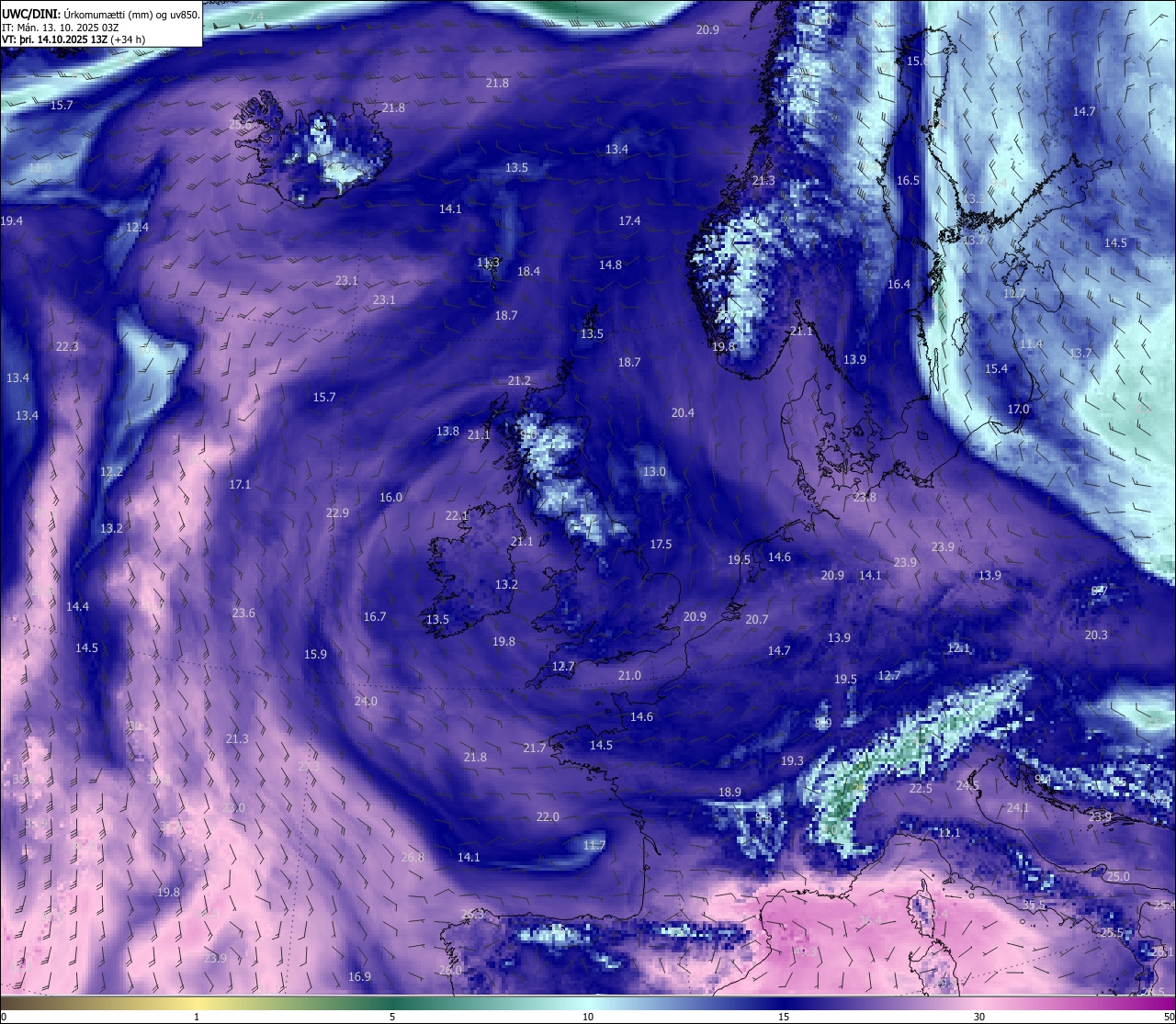Click the 23.6 value label

pyautogui.click(x=243, y=613)
